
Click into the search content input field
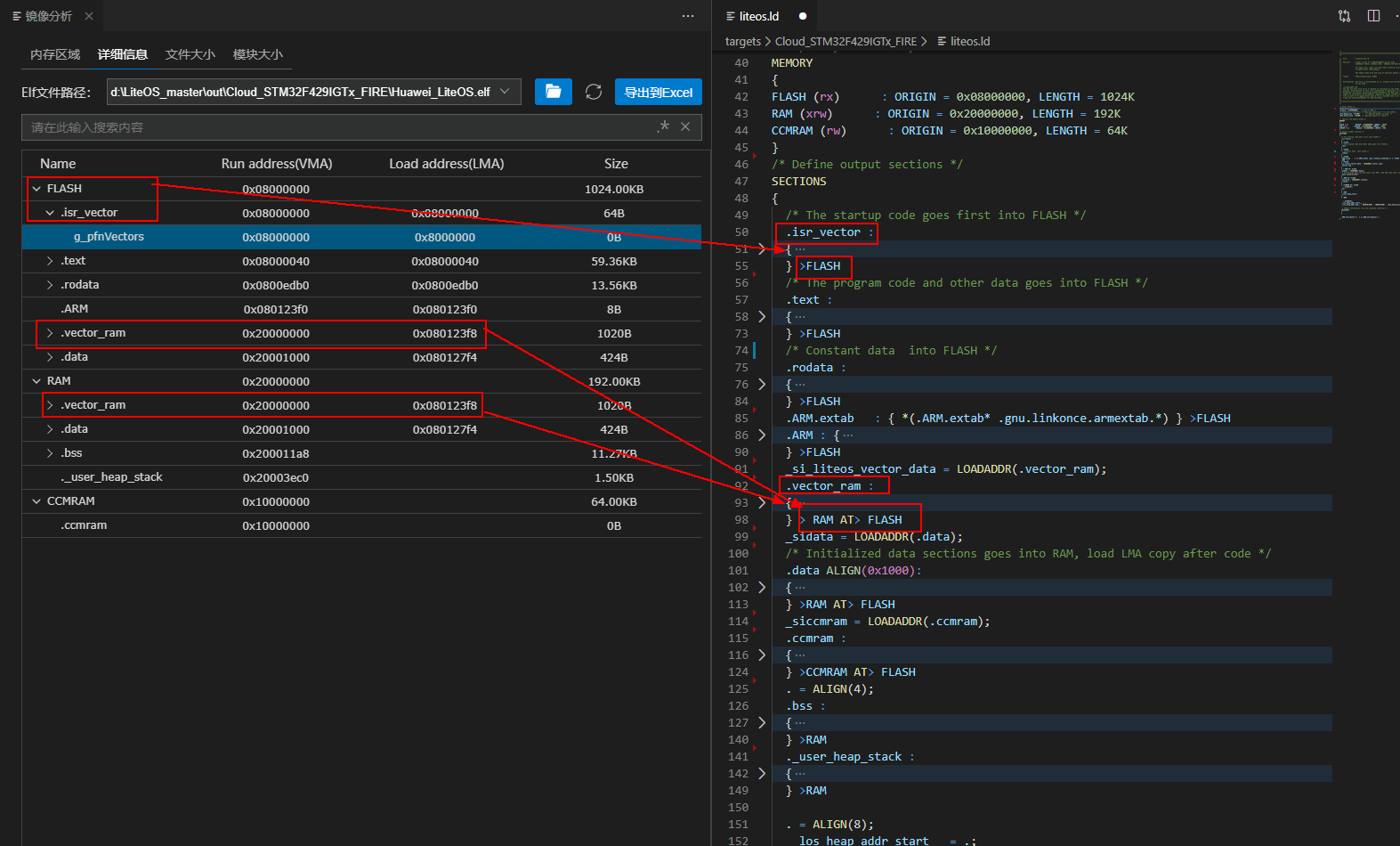point(338,127)
